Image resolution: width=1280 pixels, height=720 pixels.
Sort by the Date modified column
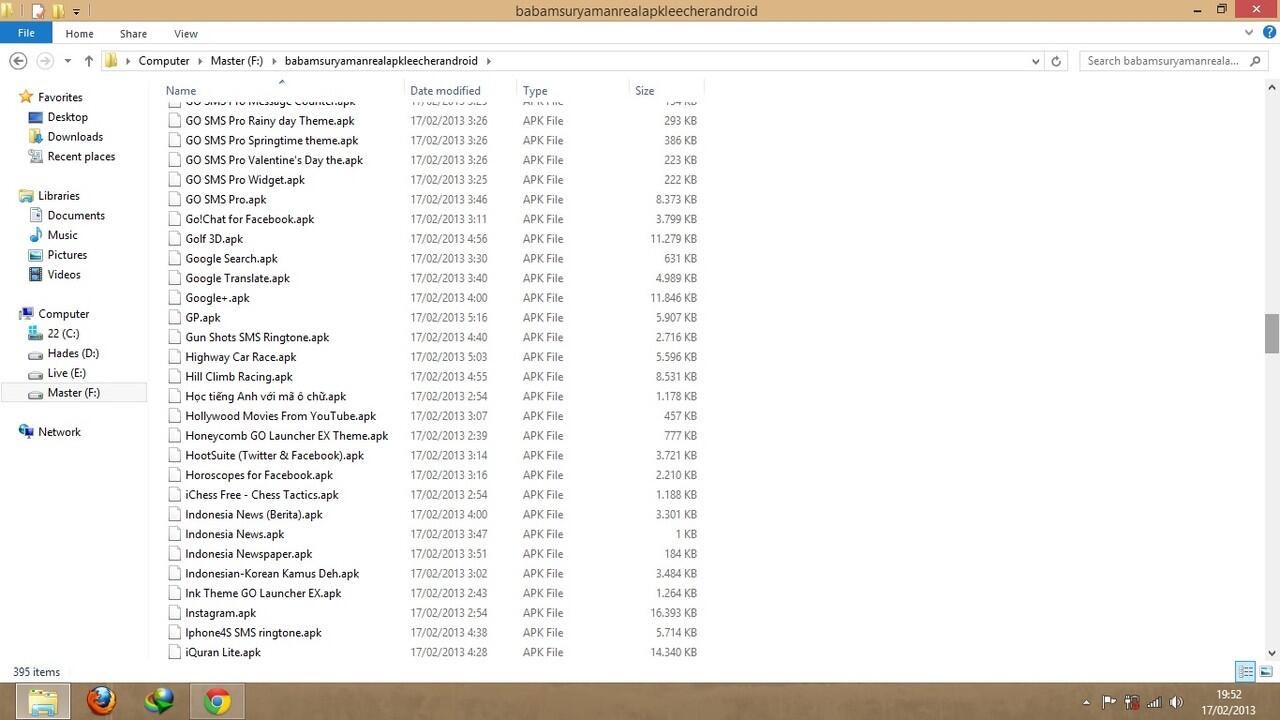pyautogui.click(x=445, y=90)
